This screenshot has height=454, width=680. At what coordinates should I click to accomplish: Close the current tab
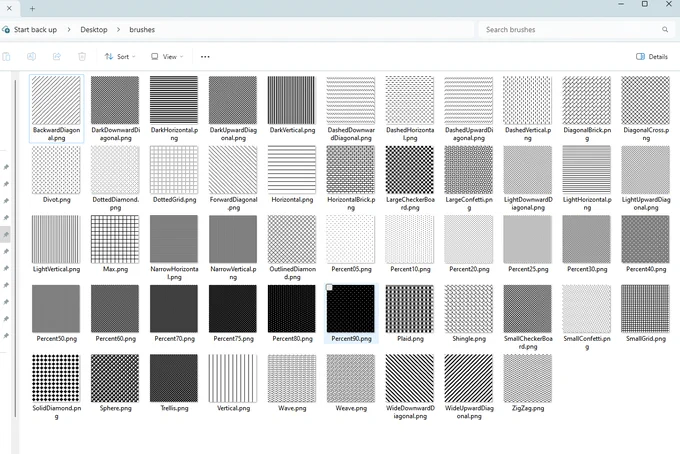tap(9, 8)
